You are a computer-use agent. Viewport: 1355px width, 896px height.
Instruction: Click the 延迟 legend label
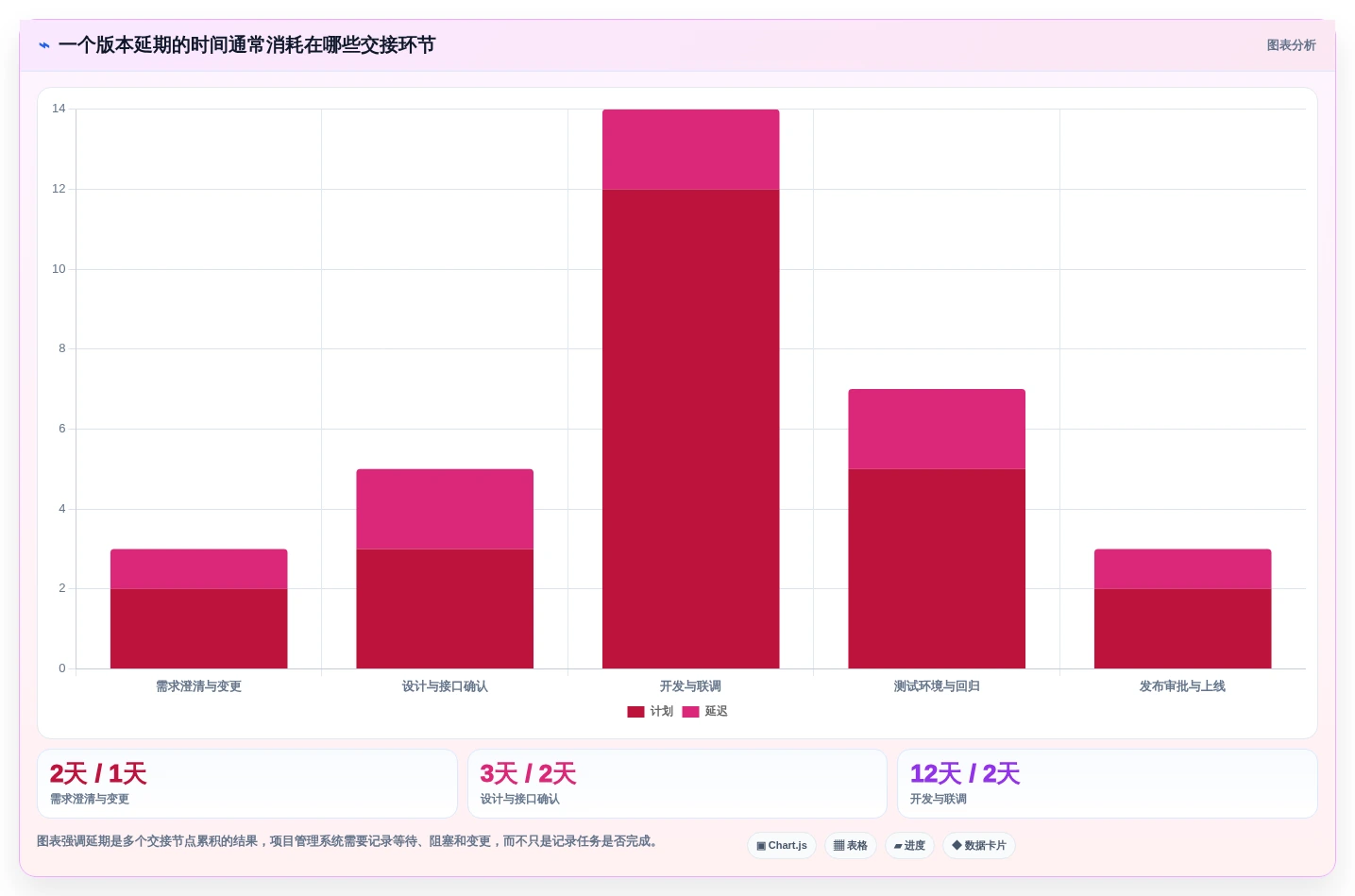click(716, 712)
